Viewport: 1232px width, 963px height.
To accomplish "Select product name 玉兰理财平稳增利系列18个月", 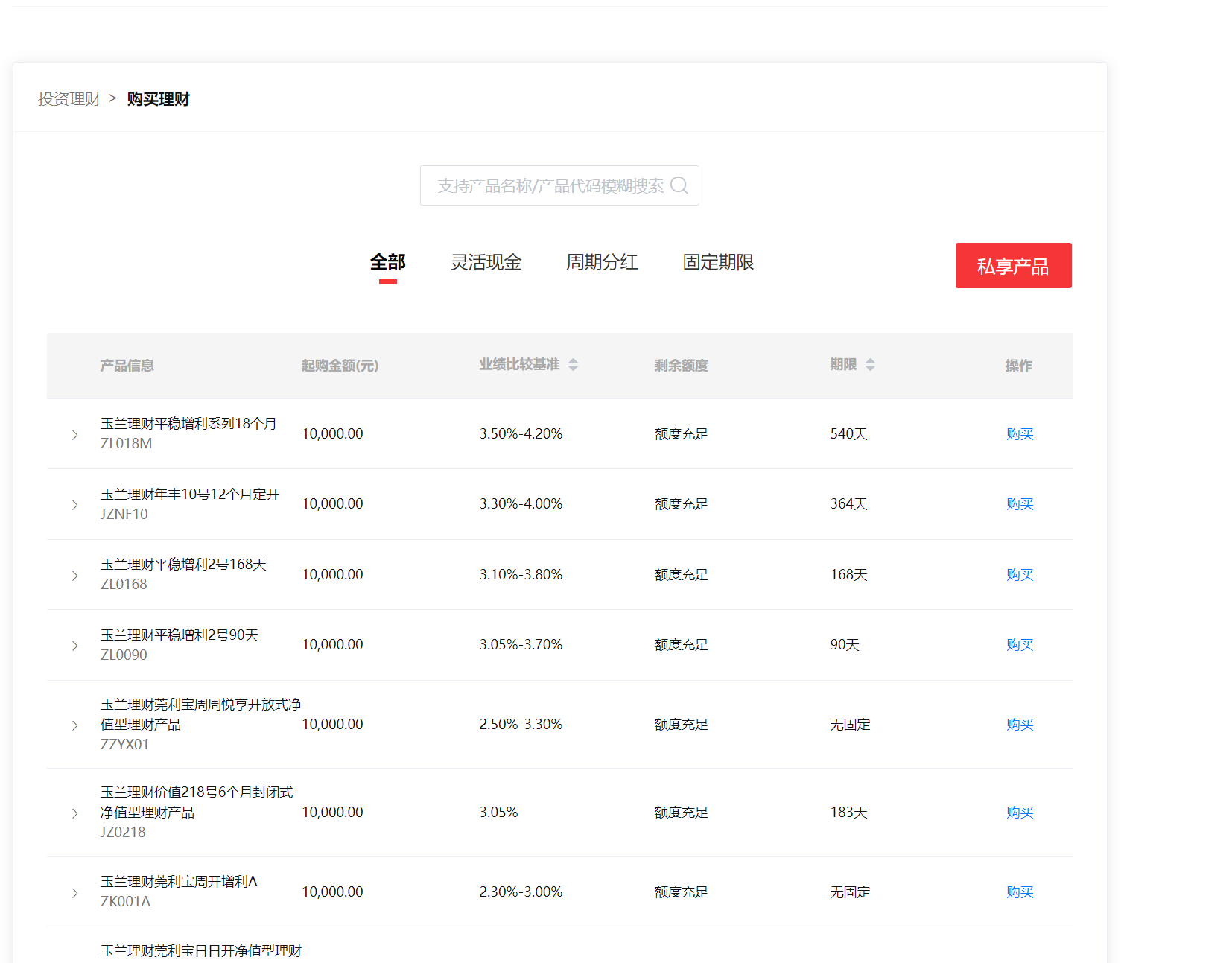I will [x=188, y=424].
